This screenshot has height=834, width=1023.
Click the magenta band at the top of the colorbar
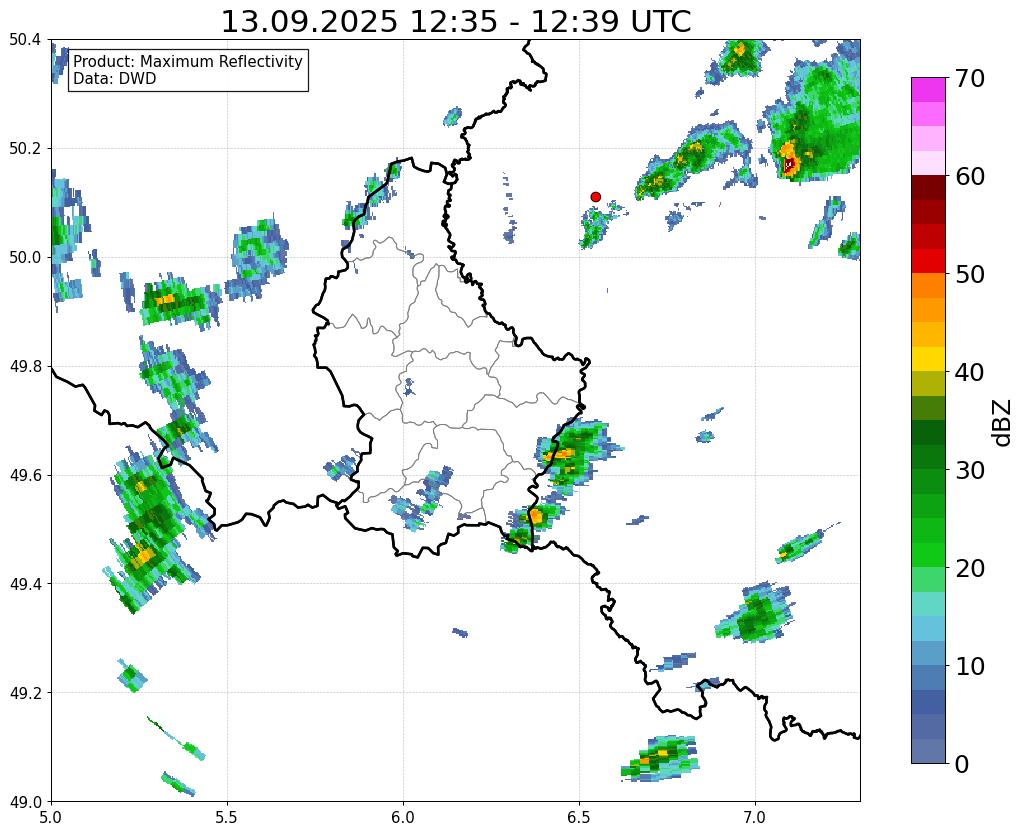pos(928,89)
